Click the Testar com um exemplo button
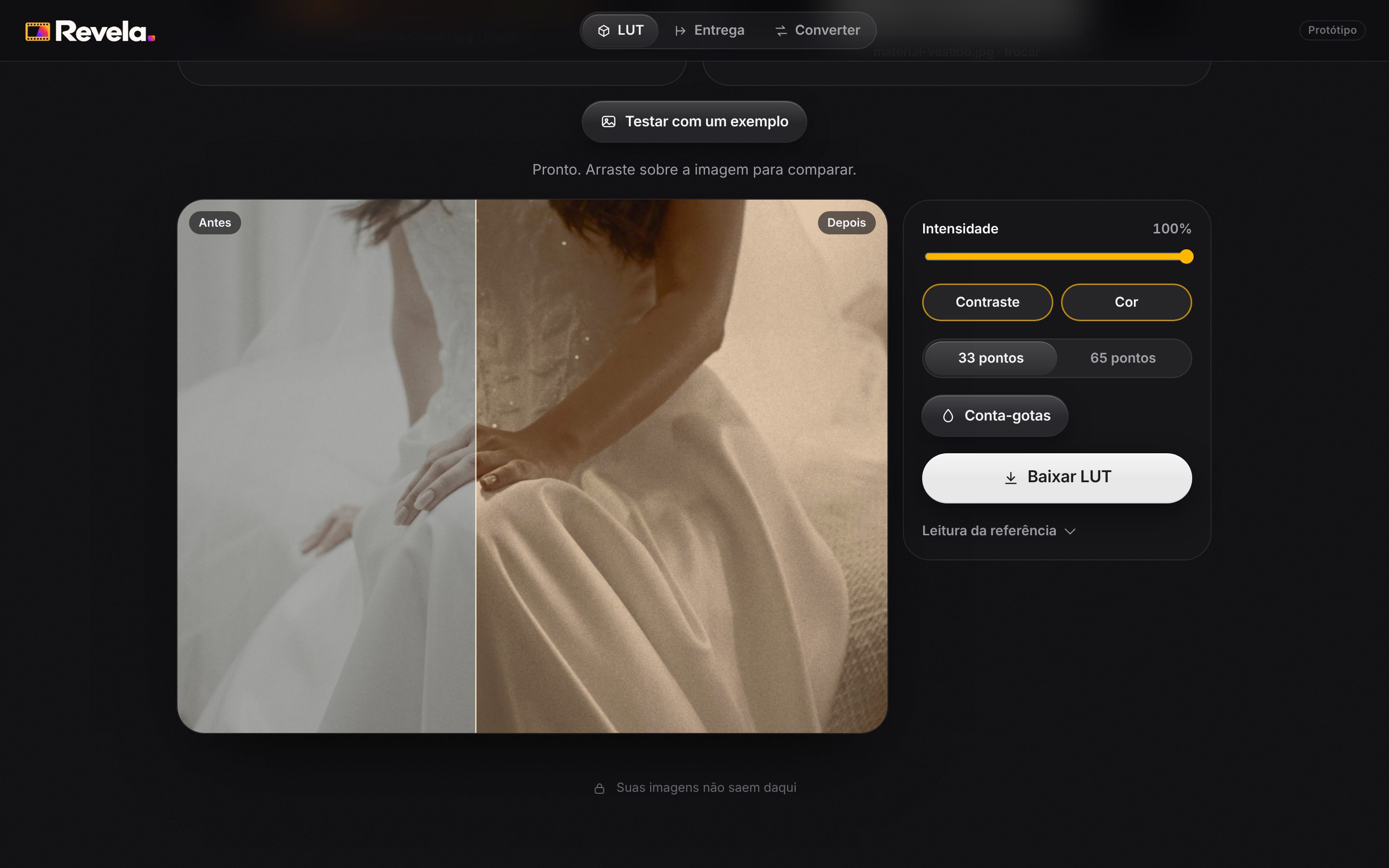 point(694,122)
